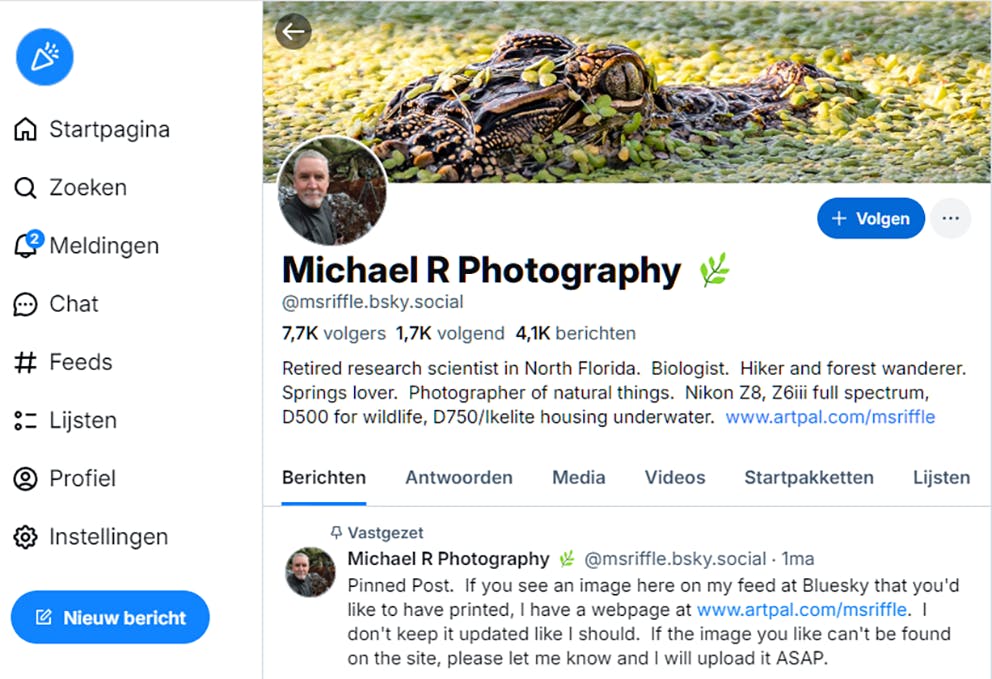Viewport: 992px width, 679px height.
Task: Click the back arrow on banner
Action: coord(293,31)
